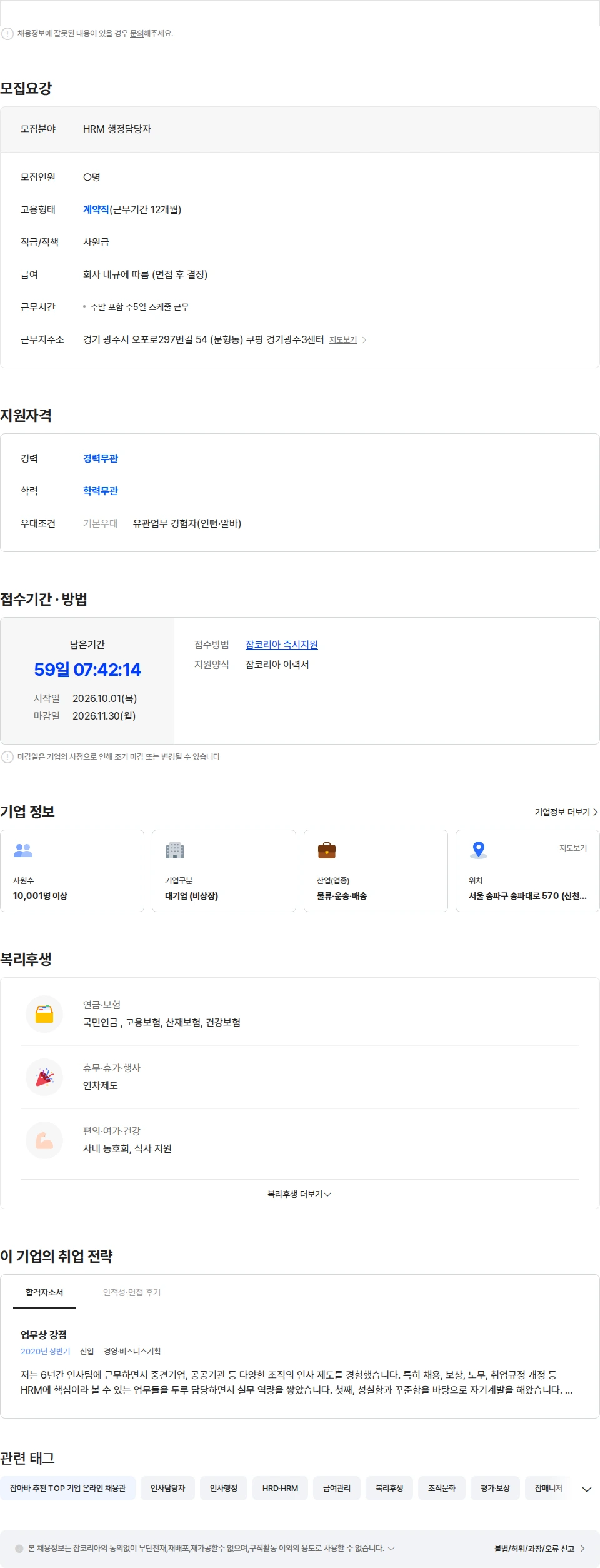The image size is (600, 1568).
Task: Open 잡코리아 즉시지원 link
Action: [x=282, y=645]
